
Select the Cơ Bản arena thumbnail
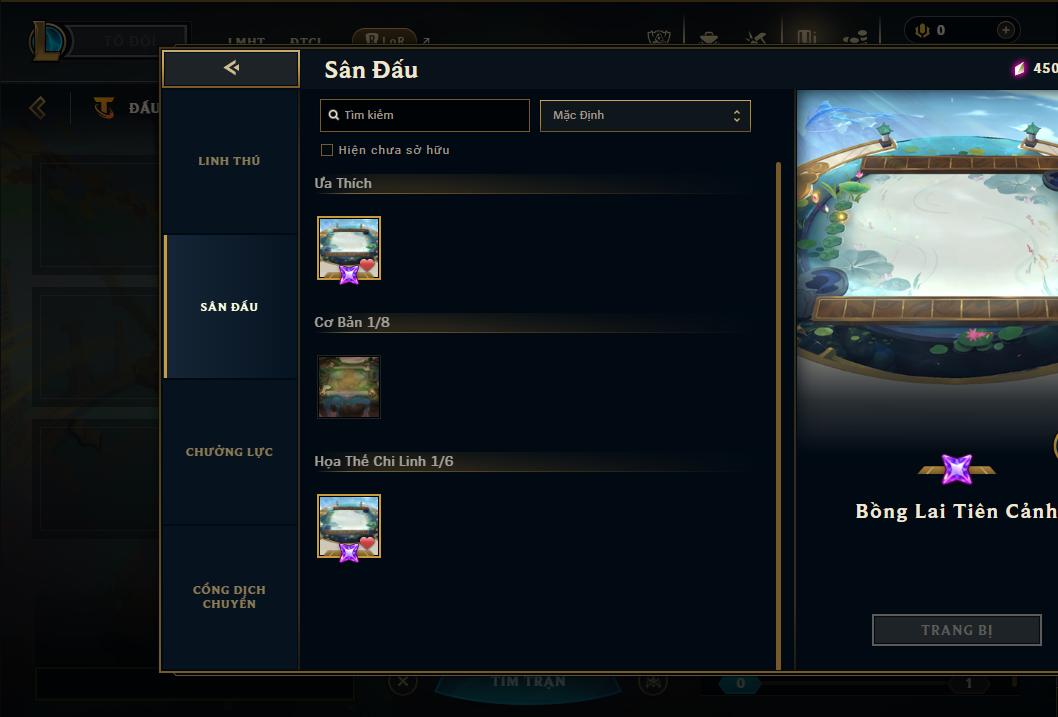tap(349, 387)
